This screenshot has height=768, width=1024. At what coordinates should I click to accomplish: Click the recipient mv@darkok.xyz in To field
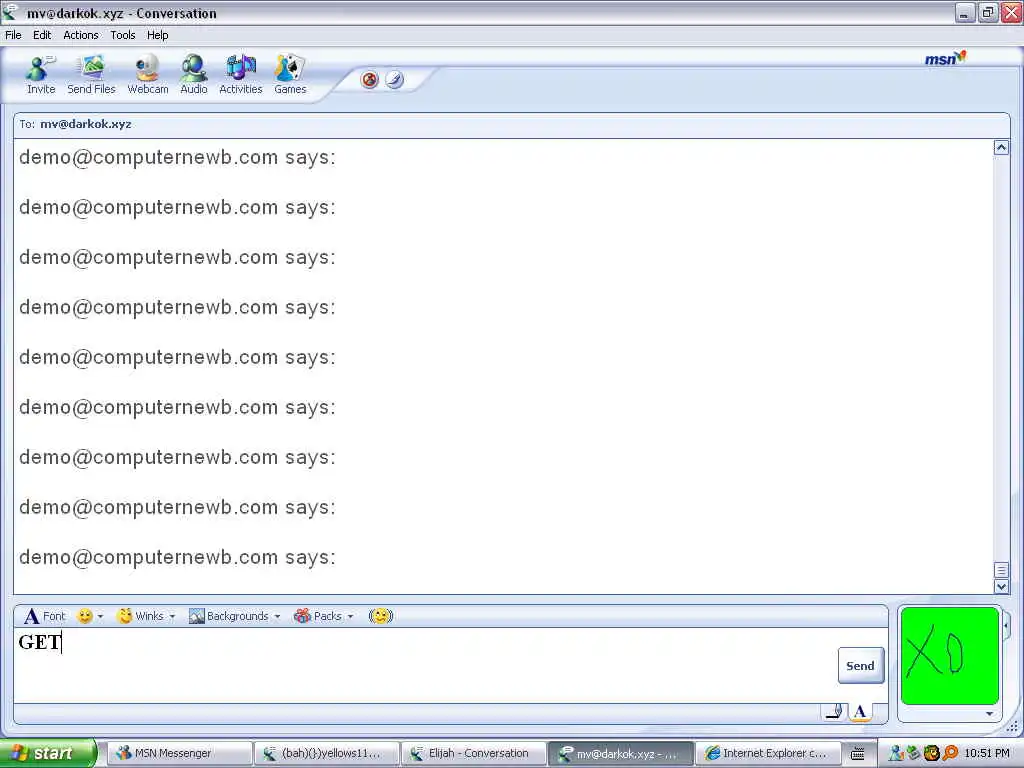(x=86, y=124)
